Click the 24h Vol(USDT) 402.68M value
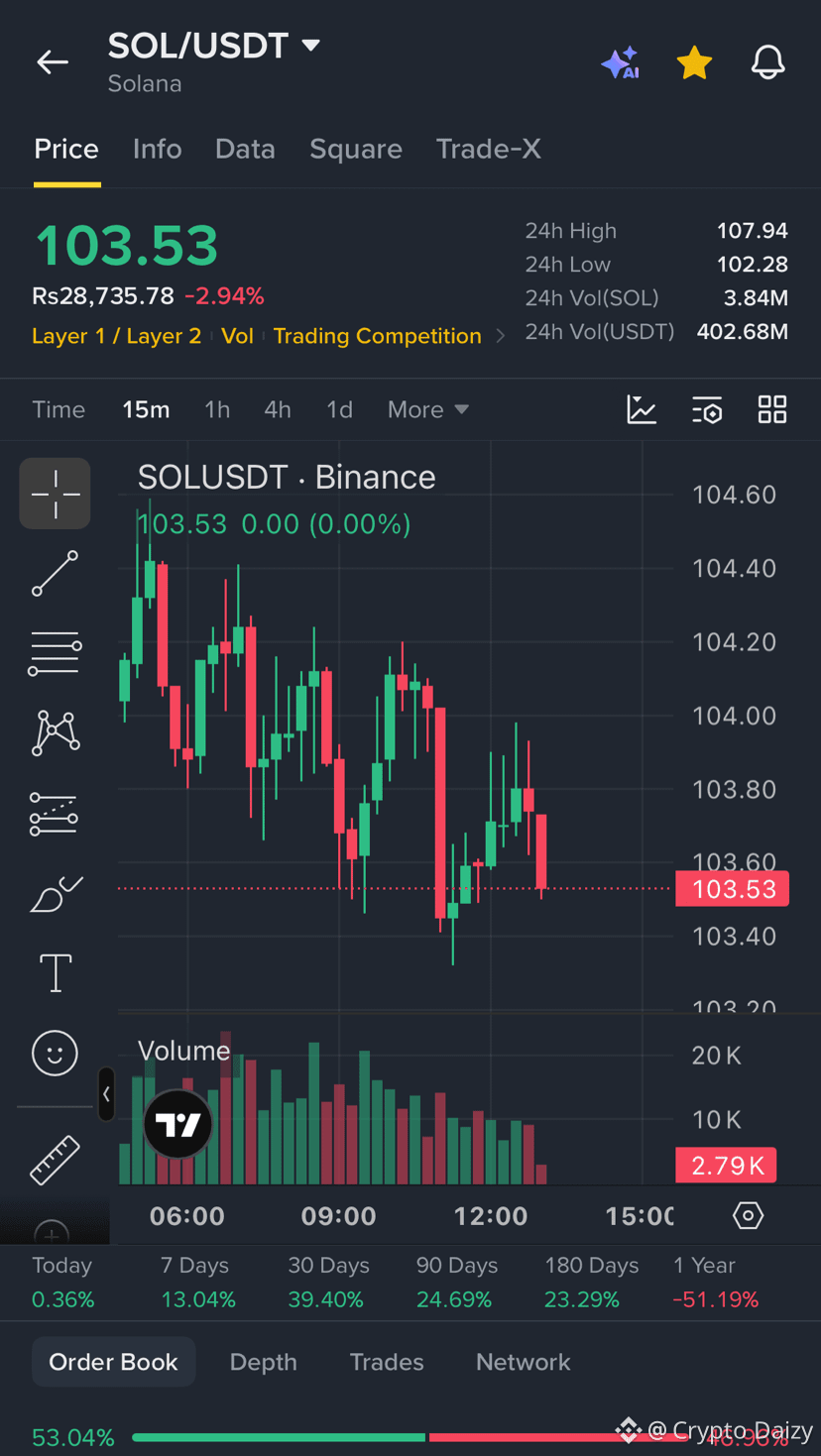 coord(743,331)
